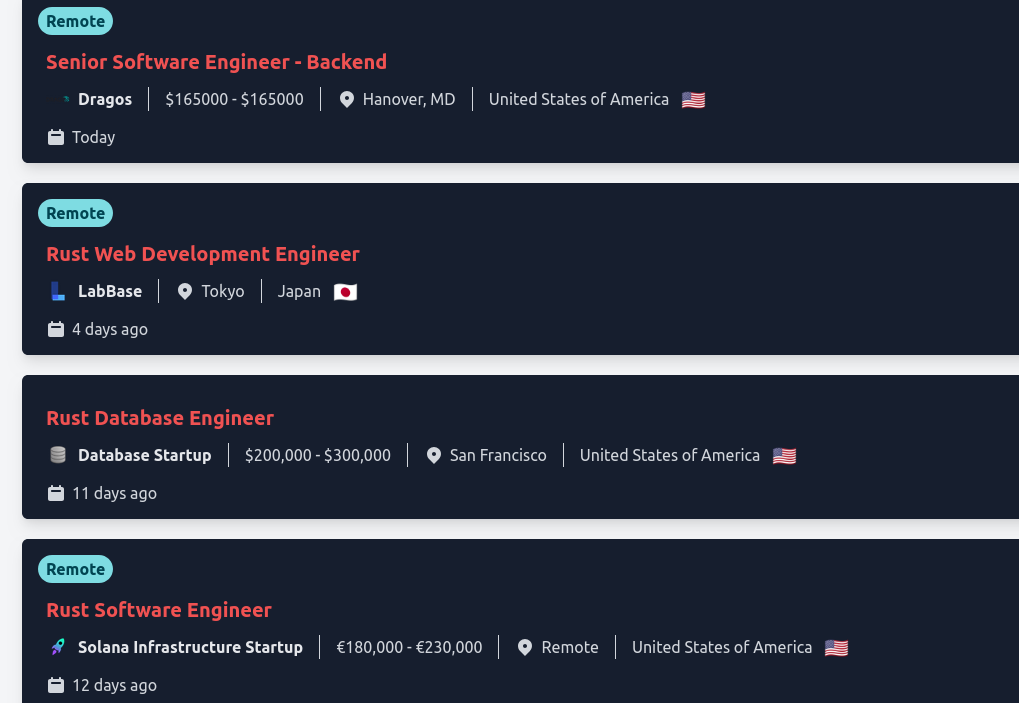Click the Remote badge on the Dragos job
Image resolution: width=1019 pixels, height=703 pixels.
point(75,21)
